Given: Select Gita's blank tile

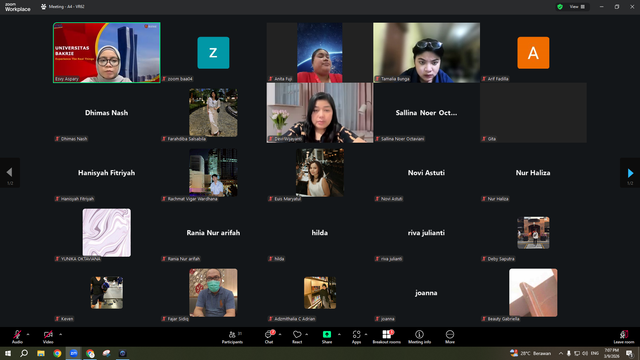Looking at the screenshot, I should (533, 113).
